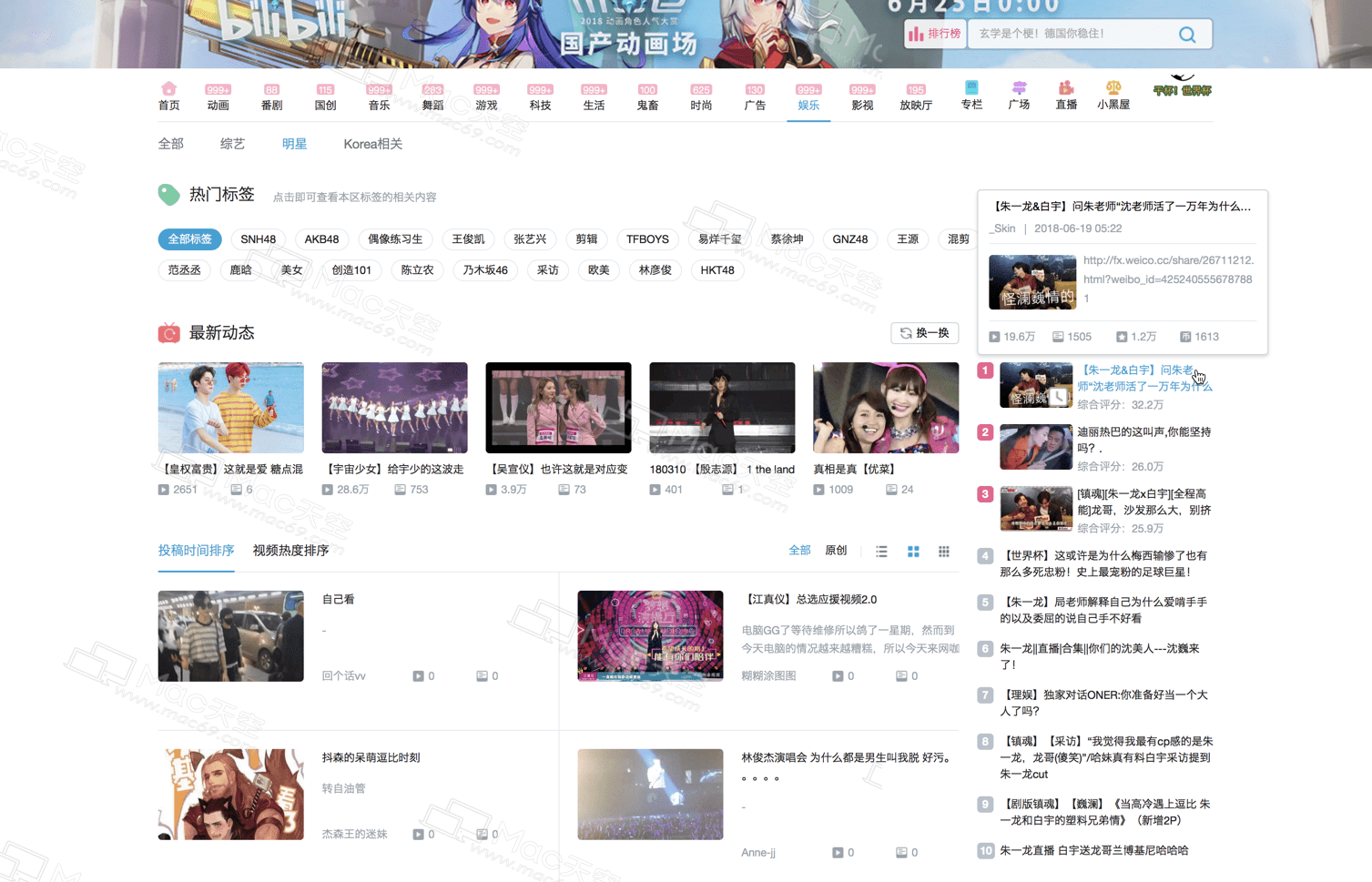
Task: Select the 全部 sub-category tab
Action: [x=170, y=144]
